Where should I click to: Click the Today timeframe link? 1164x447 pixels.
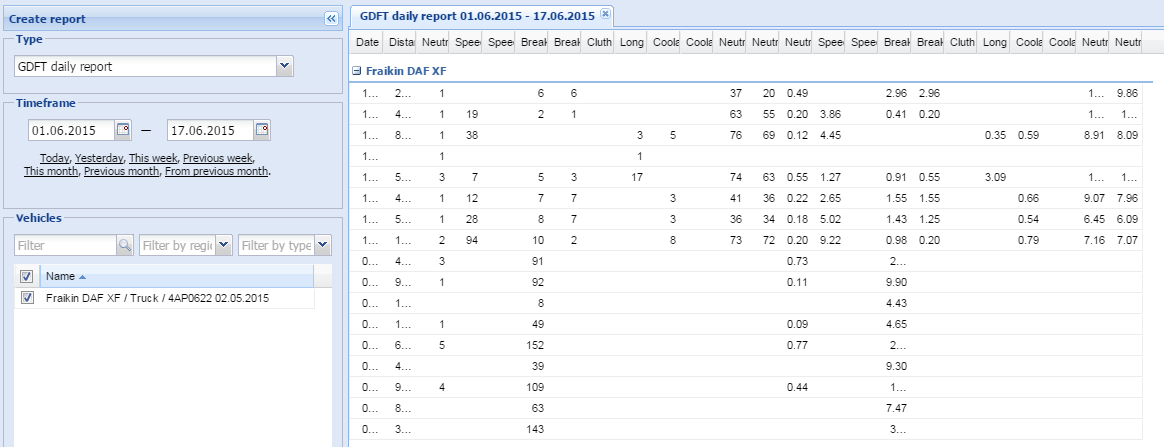point(55,158)
